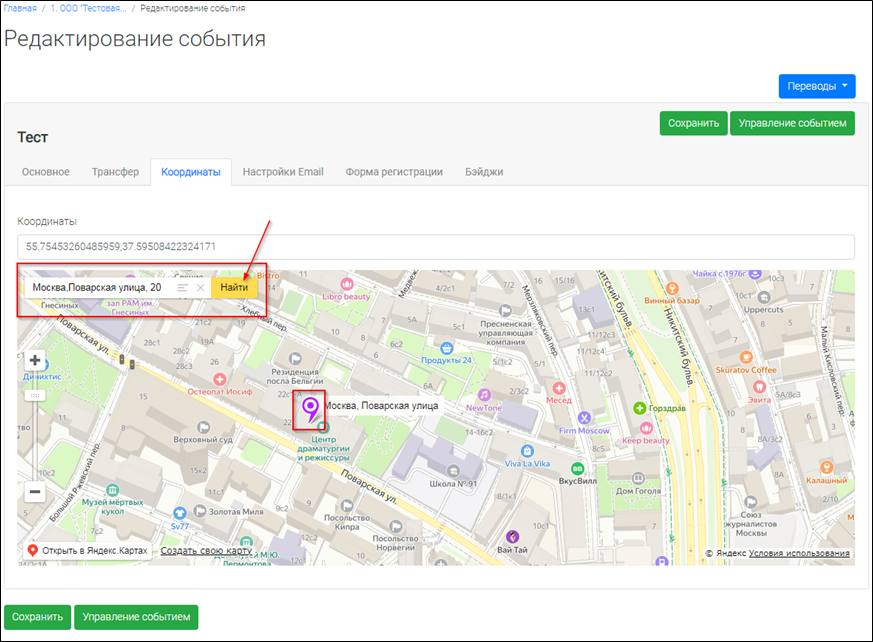Viewport: 873px width, 642px height.
Task: Zoom out with the map minus button
Action: pos(35,492)
